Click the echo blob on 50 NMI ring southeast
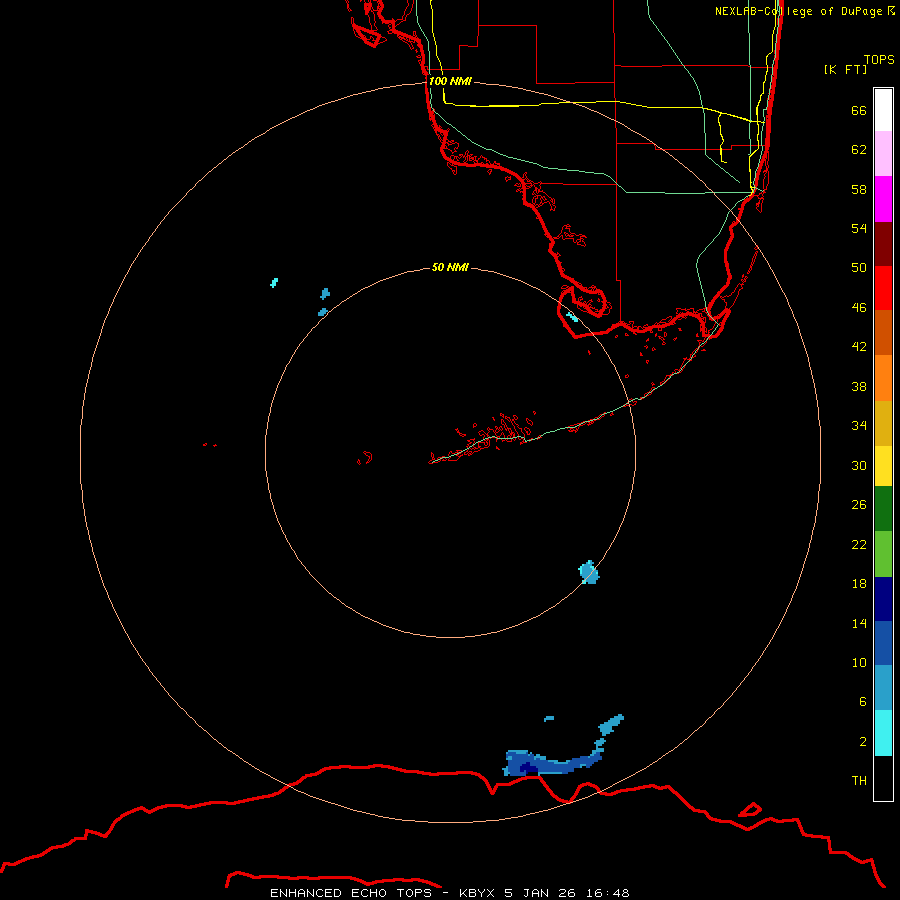Screen dimensions: 900x900 (589, 572)
